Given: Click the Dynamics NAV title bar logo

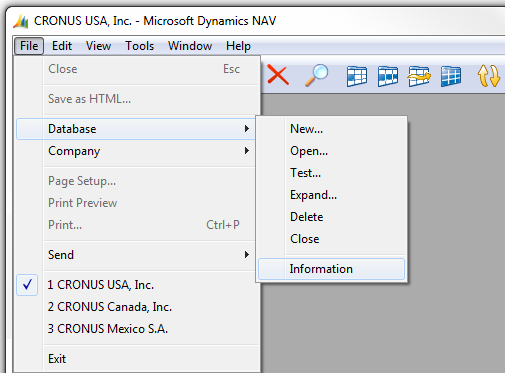Looking at the screenshot, I should click(x=21, y=21).
